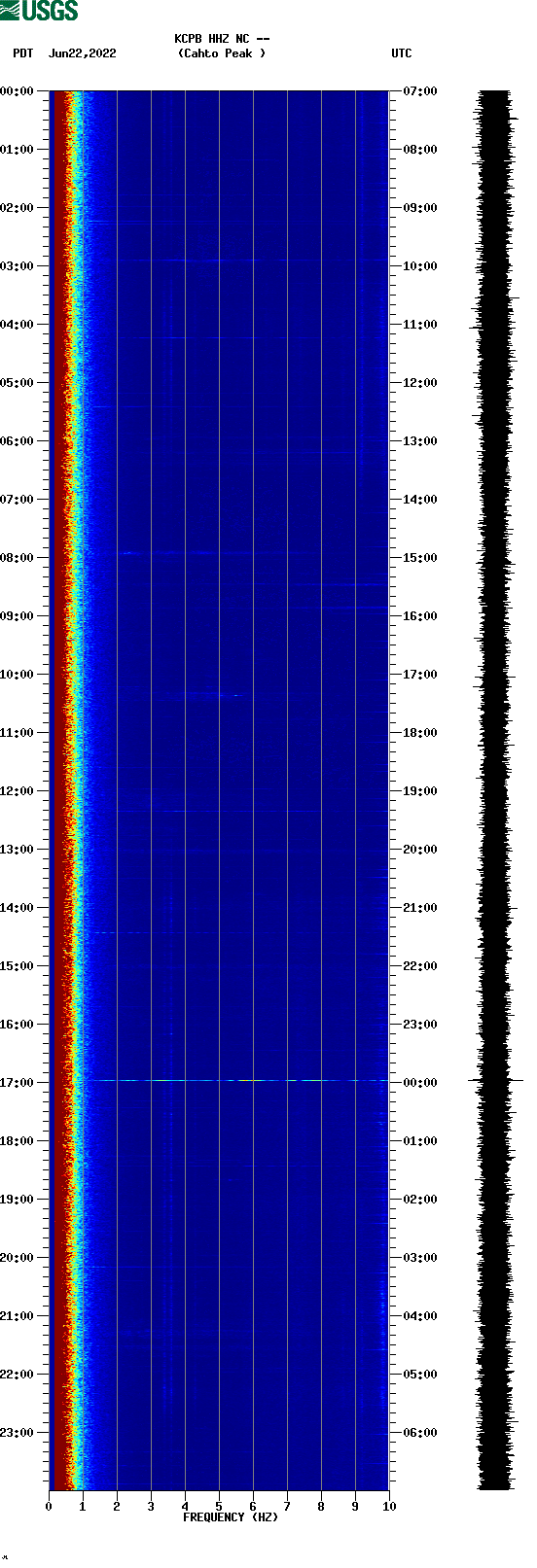Click the 05:00 PDT time label
The width and height of the screenshot is (537, 1568).
pyautogui.click(x=18, y=383)
